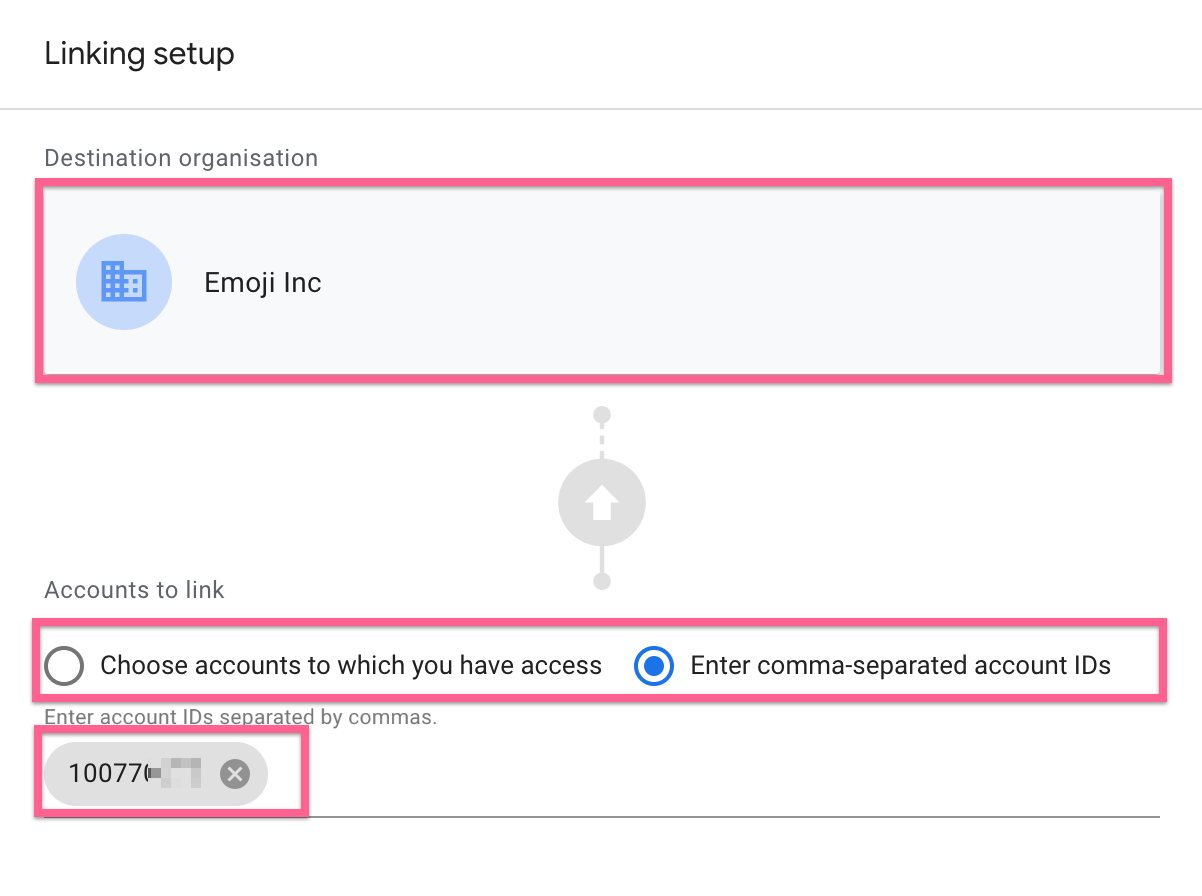Click "Choose accounts to which you have access" label
Screen dimensions: 1202x896
tap(351, 666)
